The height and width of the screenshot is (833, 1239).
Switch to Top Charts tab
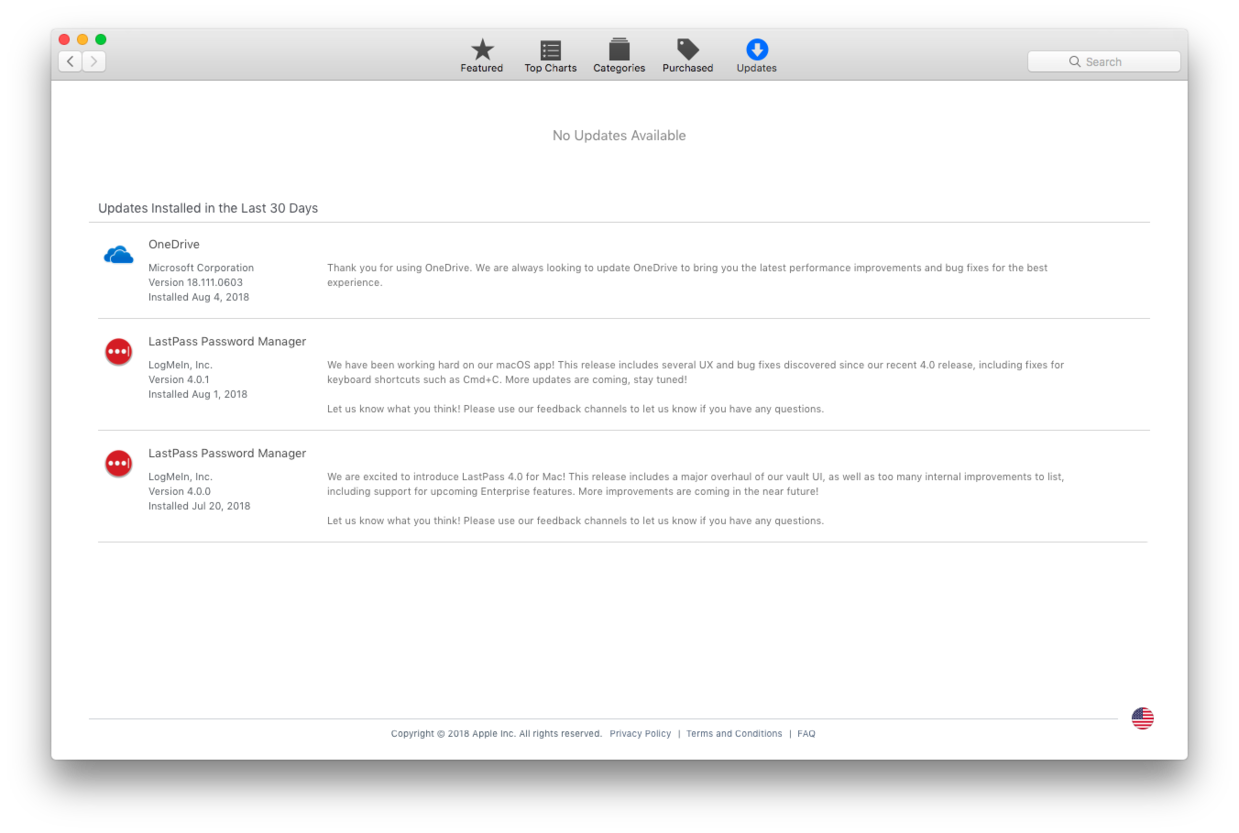click(x=550, y=56)
